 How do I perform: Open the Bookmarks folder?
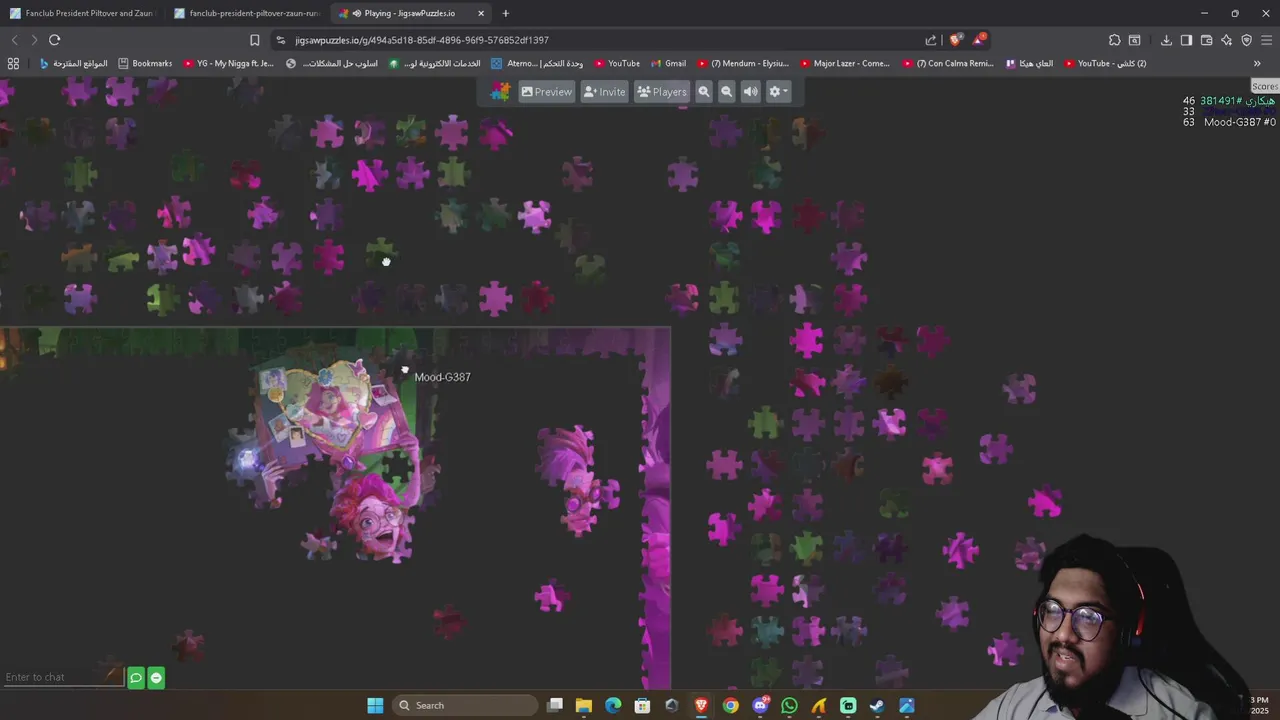coord(145,63)
